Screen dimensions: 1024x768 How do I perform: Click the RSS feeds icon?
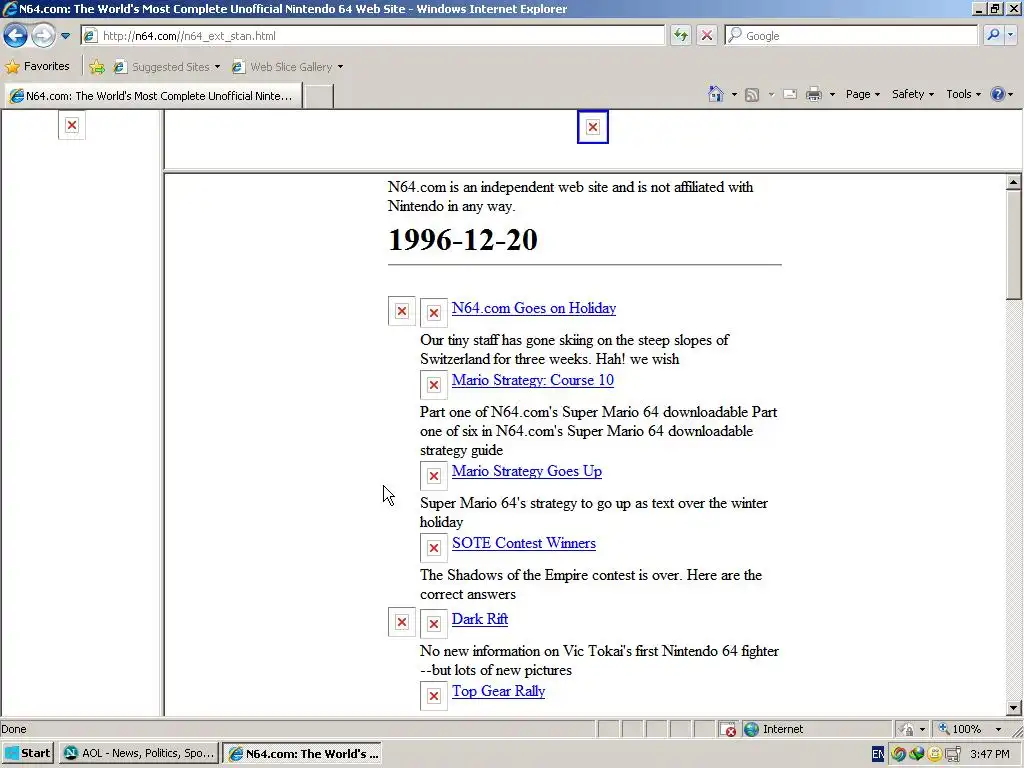[752, 95]
